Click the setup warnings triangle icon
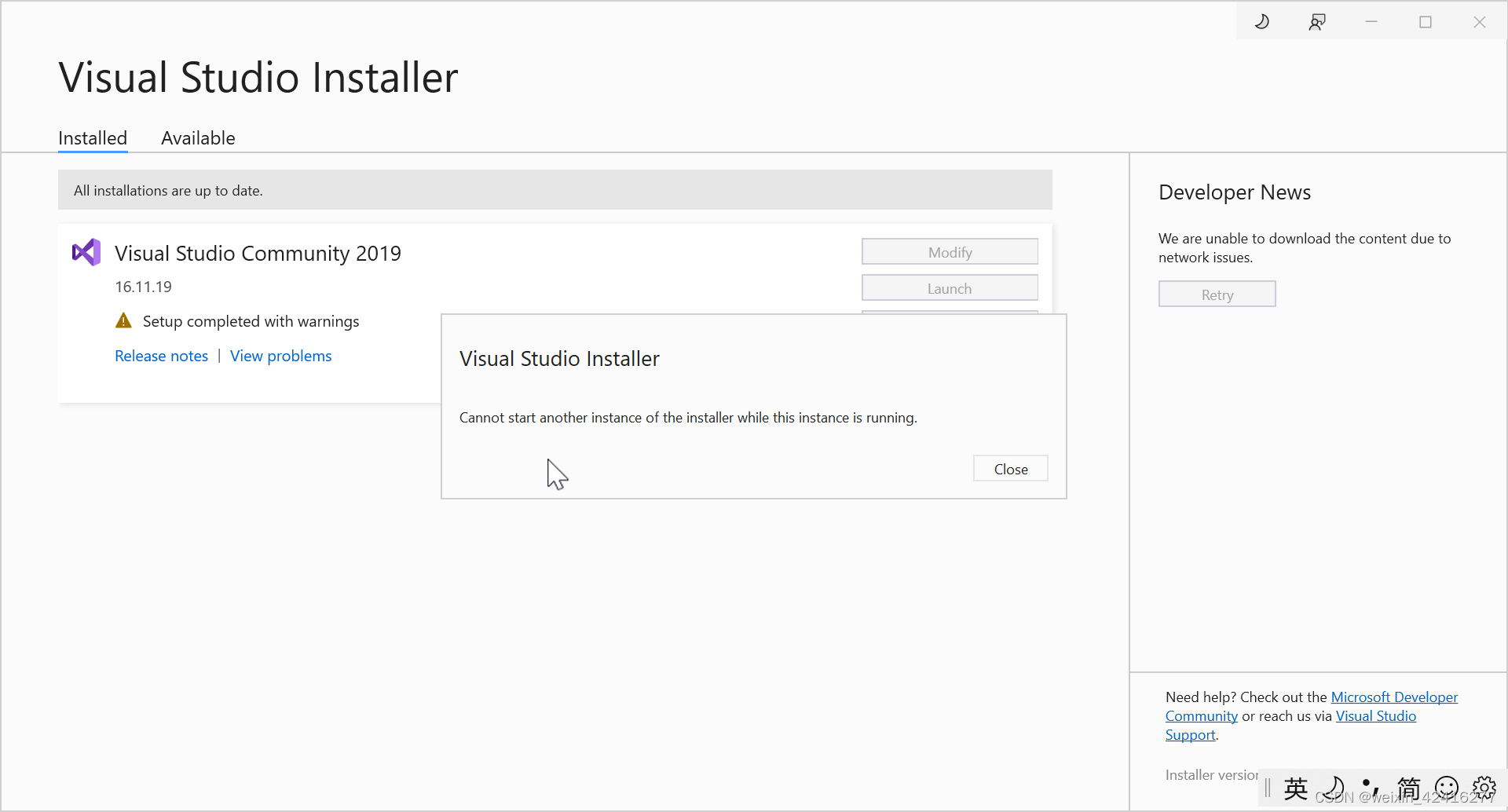Viewport: 1508px width, 812px height. [x=123, y=320]
